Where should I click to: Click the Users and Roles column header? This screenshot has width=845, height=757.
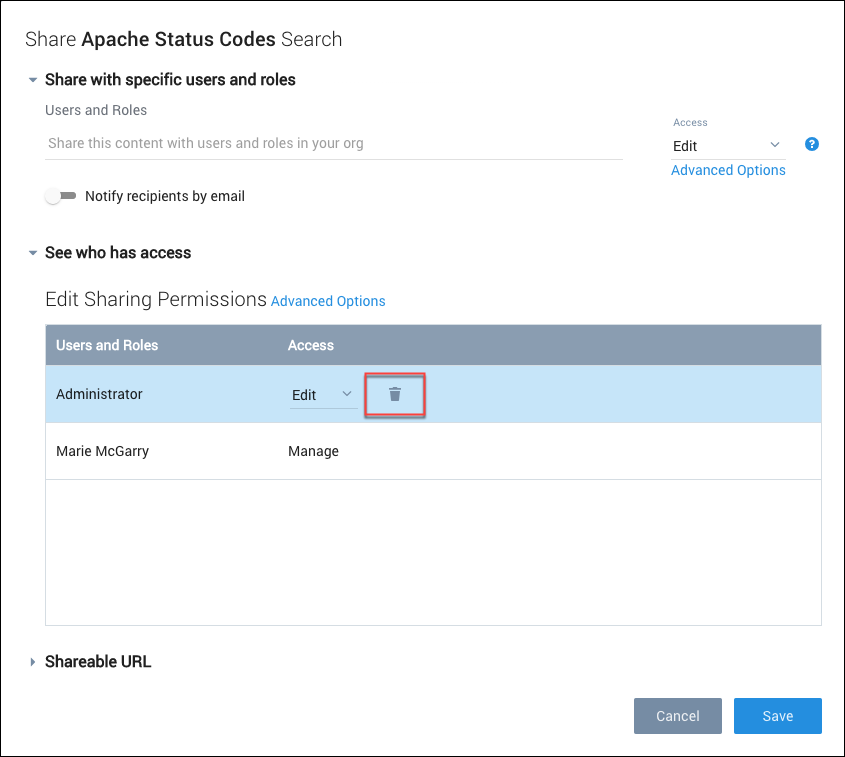(107, 345)
